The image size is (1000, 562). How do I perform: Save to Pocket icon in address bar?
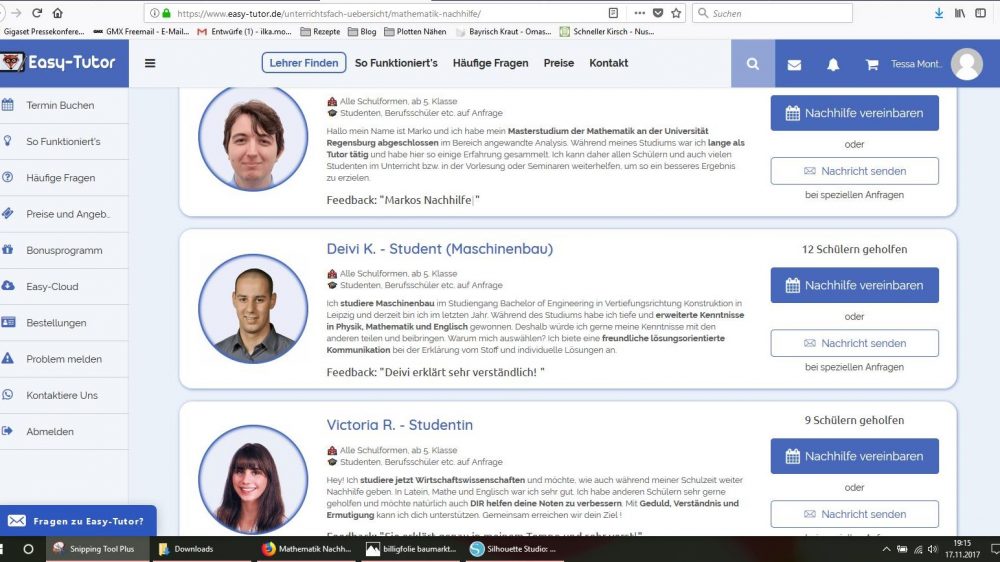tap(658, 13)
